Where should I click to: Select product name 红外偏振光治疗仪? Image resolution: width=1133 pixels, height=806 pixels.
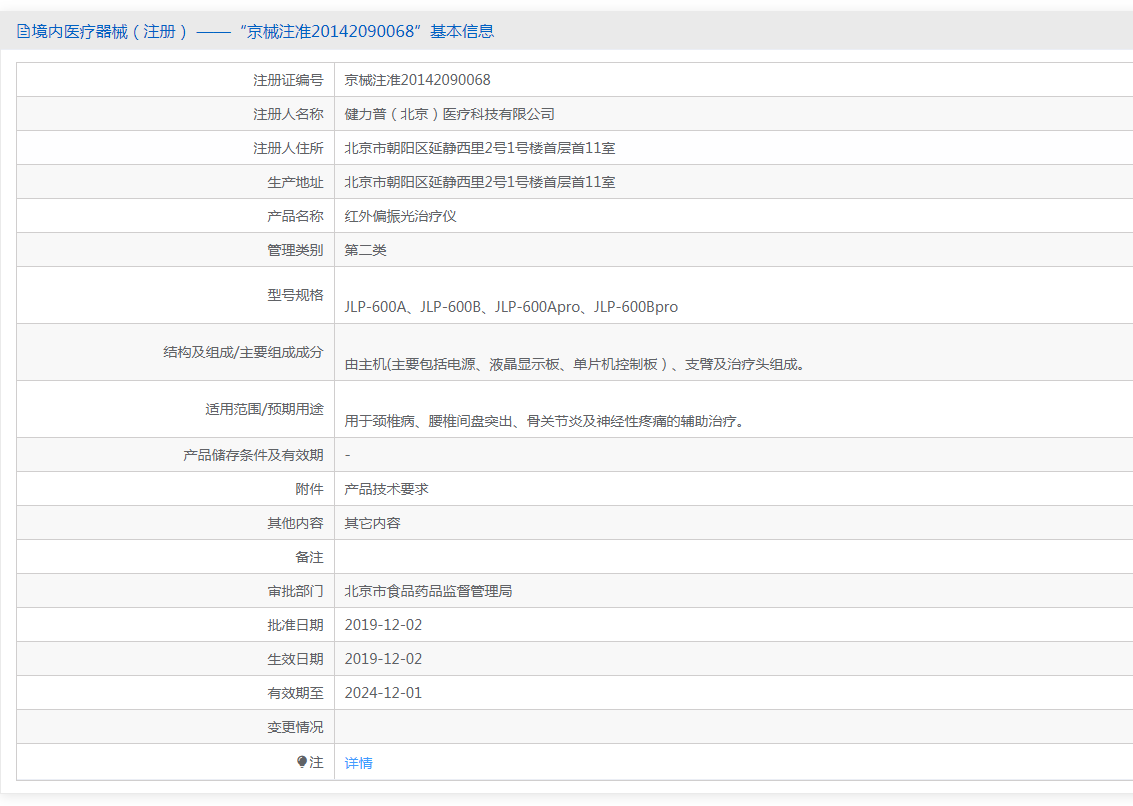tap(400, 215)
